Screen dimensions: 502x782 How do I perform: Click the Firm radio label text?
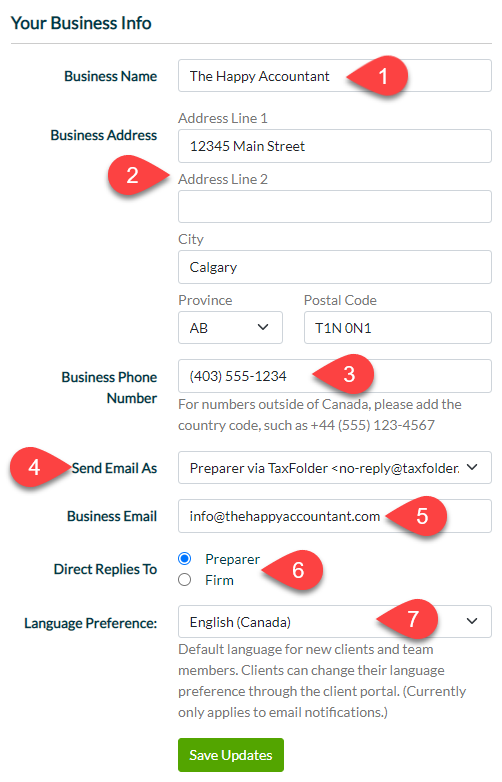point(219,580)
